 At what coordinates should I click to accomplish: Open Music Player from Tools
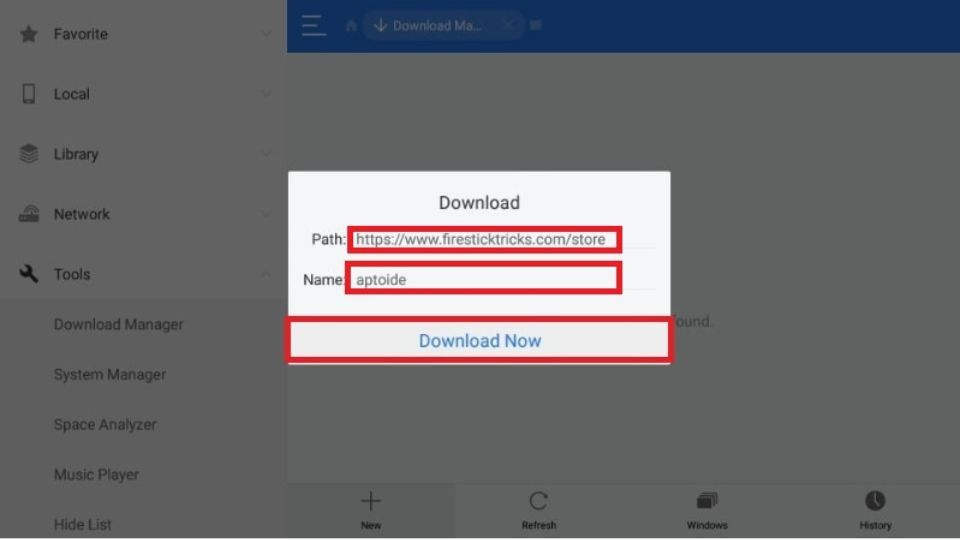click(x=96, y=474)
